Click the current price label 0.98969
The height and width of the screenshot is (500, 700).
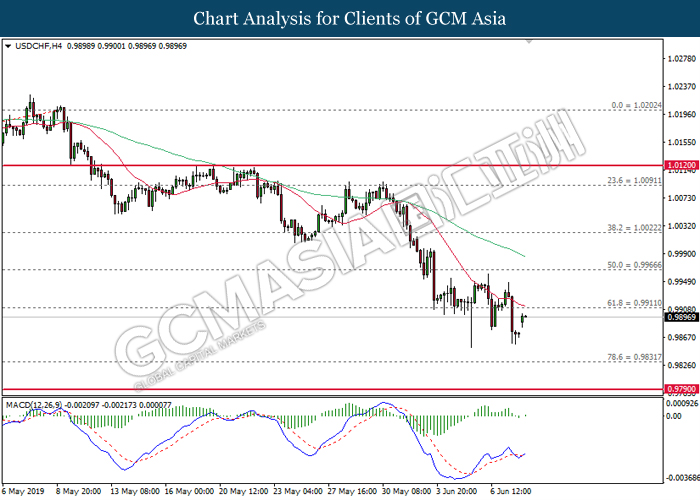681,317
